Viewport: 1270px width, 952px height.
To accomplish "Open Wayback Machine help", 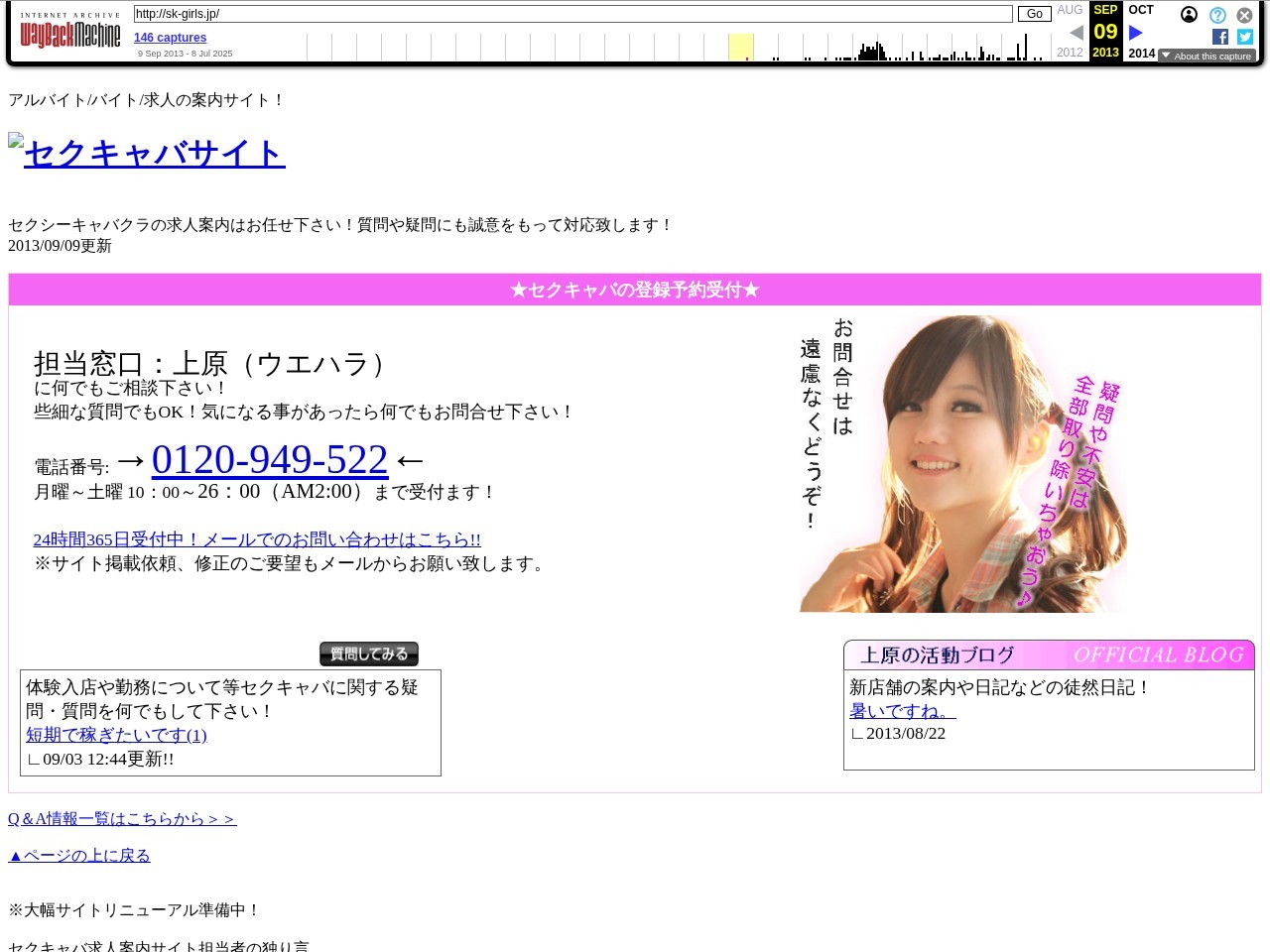I will pos(1217,15).
